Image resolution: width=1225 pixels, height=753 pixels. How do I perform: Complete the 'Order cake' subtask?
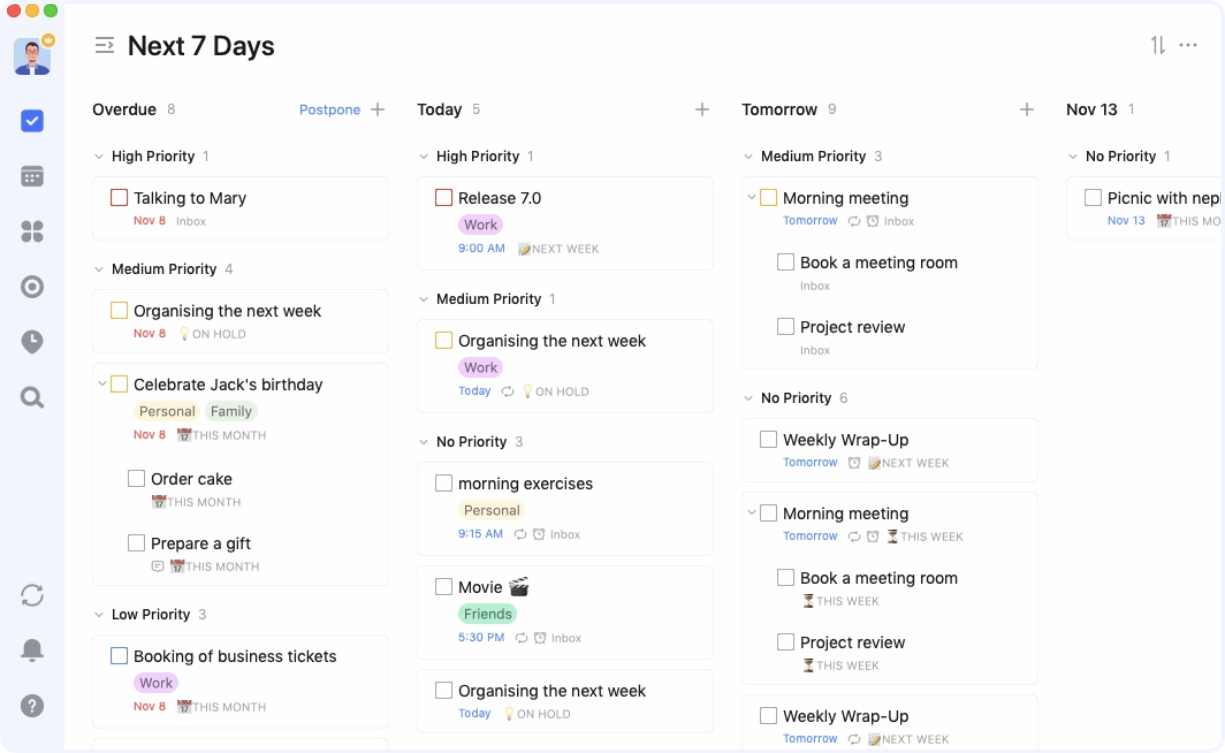pos(137,478)
